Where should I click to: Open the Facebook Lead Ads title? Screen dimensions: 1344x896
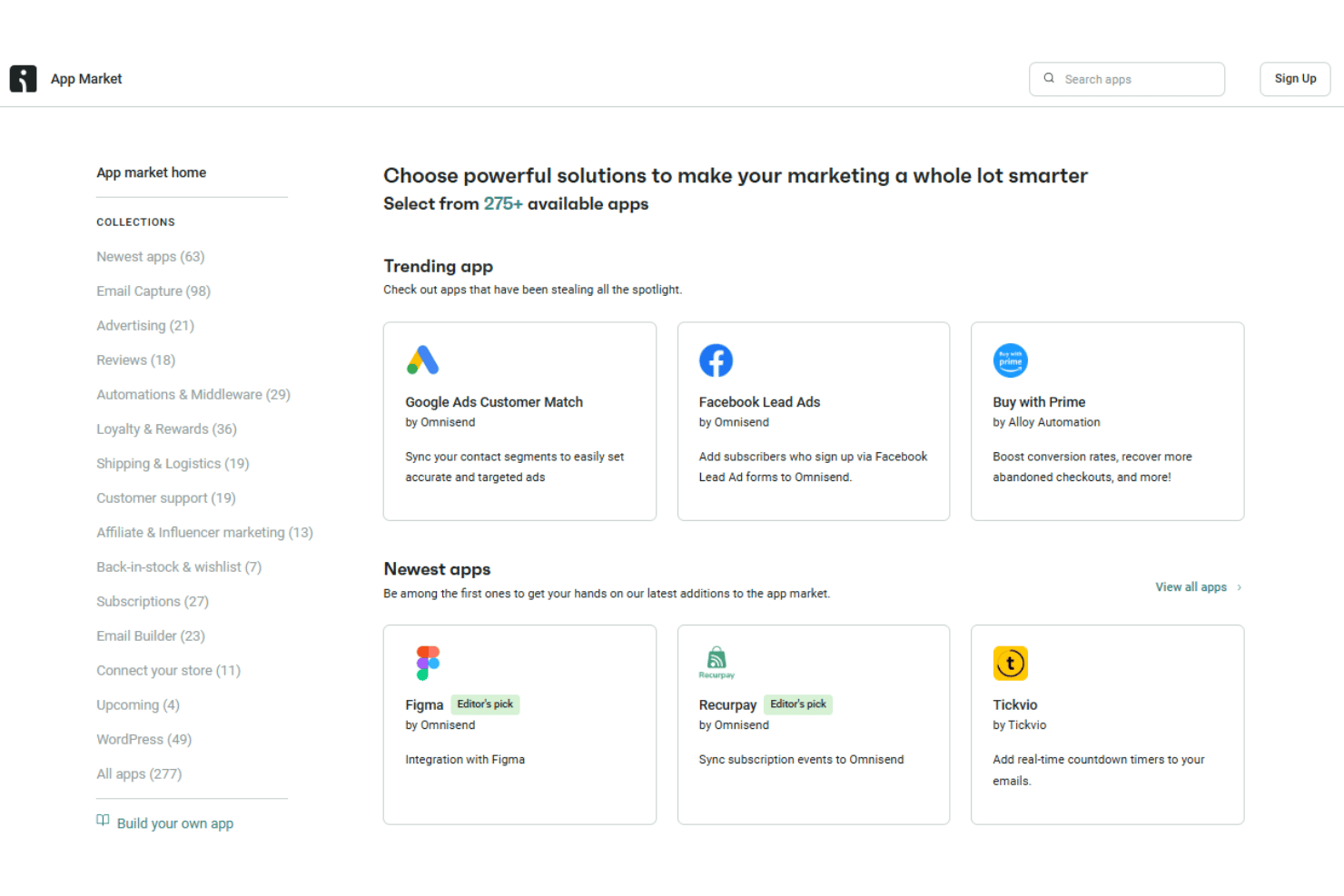pos(759,402)
